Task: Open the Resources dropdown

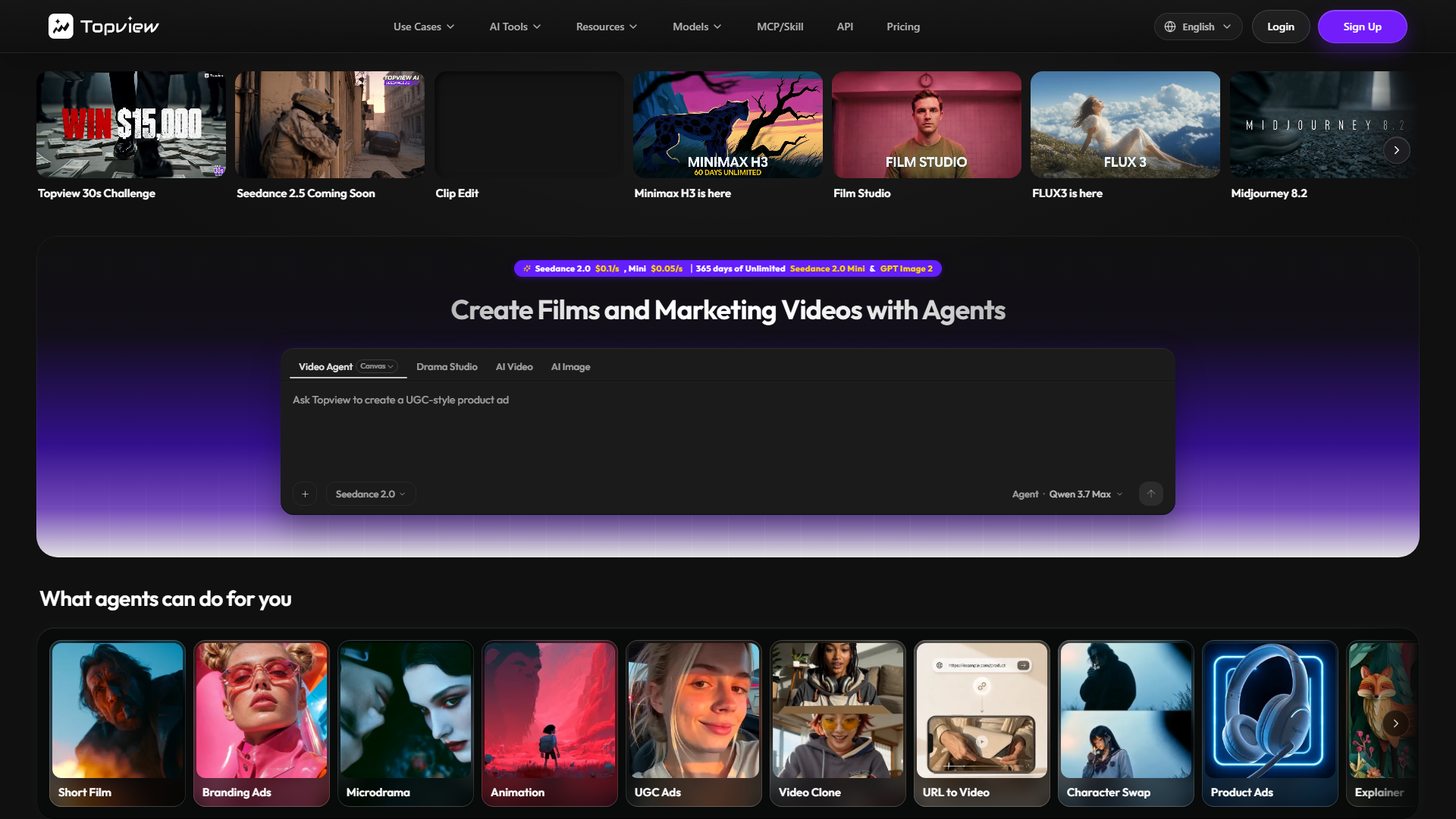Action: (607, 27)
